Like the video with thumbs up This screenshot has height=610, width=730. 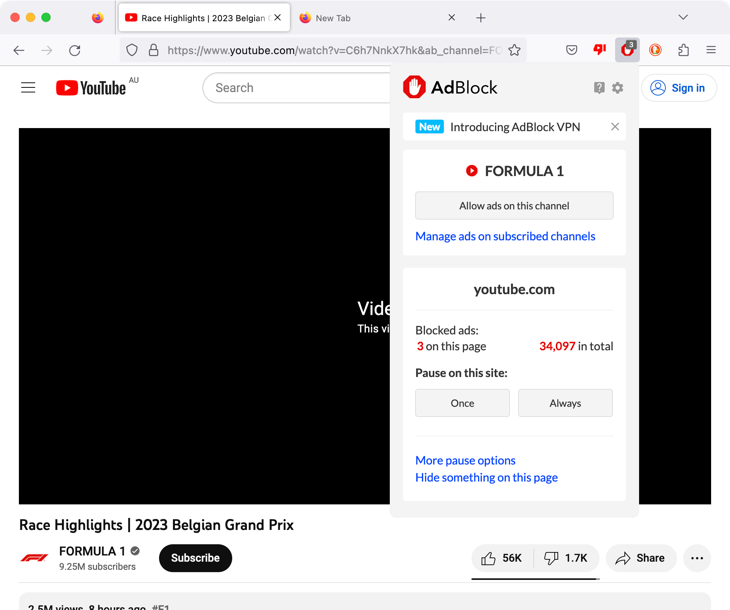coord(501,558)
